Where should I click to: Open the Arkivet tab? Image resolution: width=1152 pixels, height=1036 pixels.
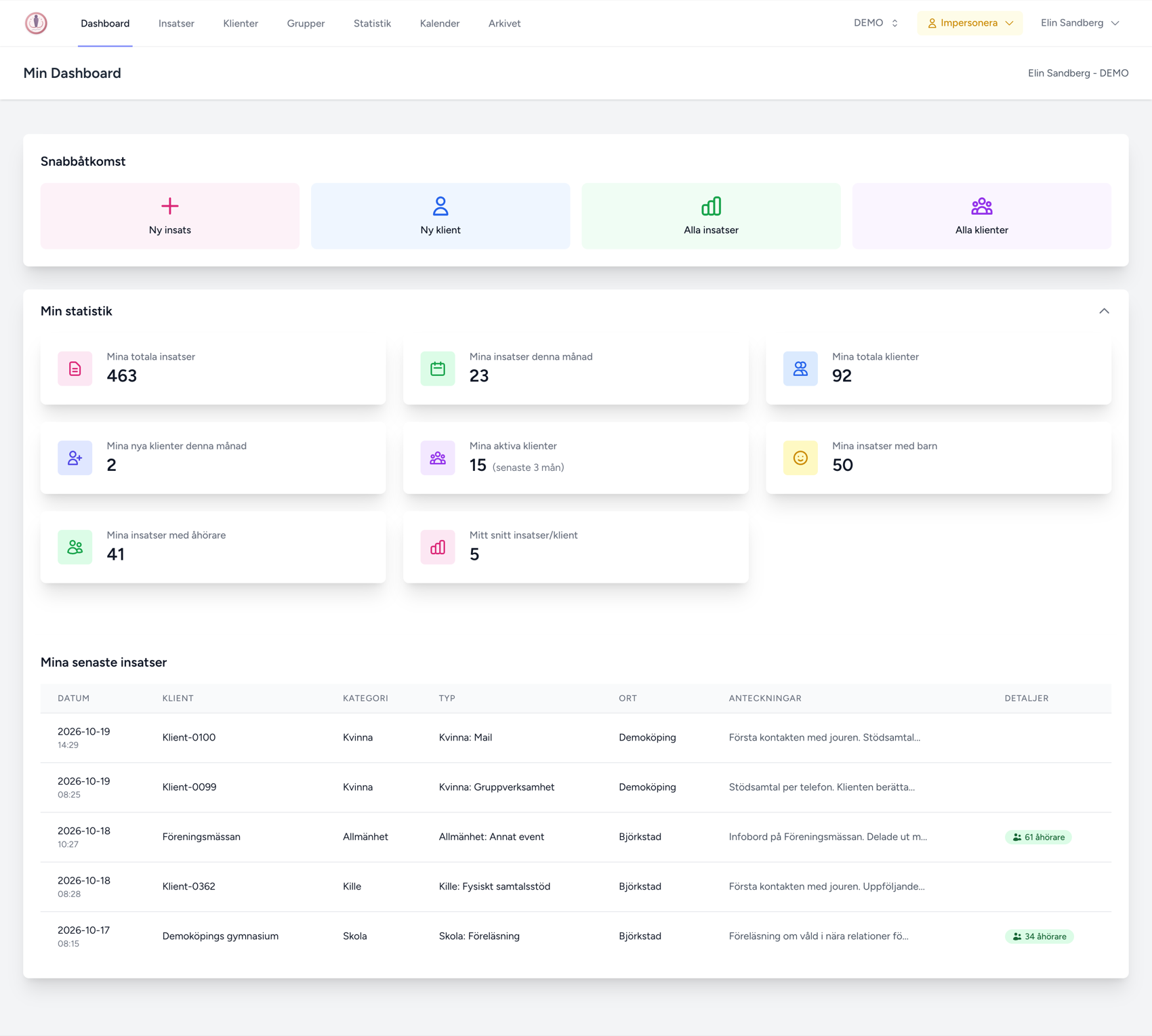click(x=504, y=24)
